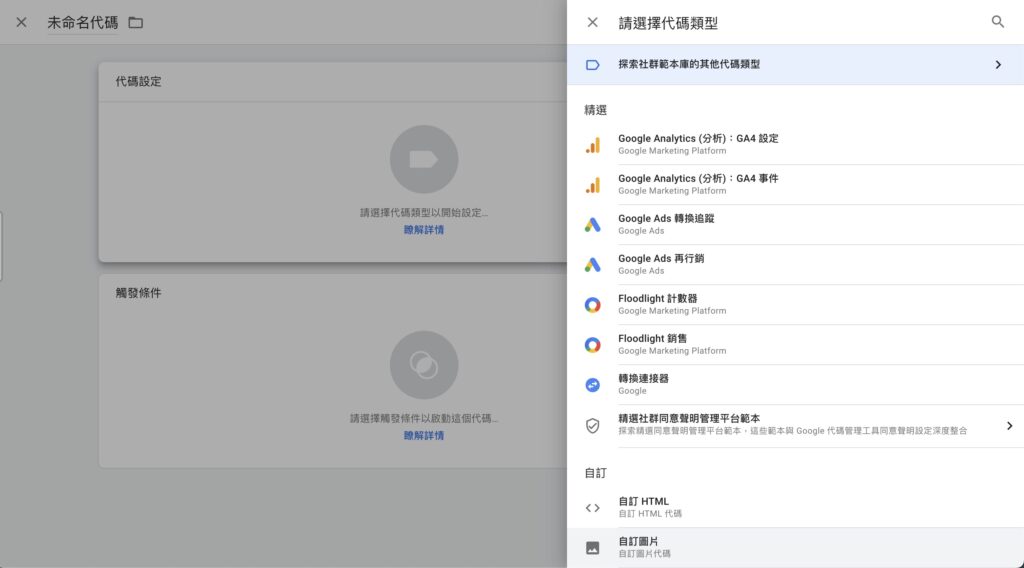Choose Google Ads 再行銷 tag type
Viewport: 1024px width, 568px height.
795,264
